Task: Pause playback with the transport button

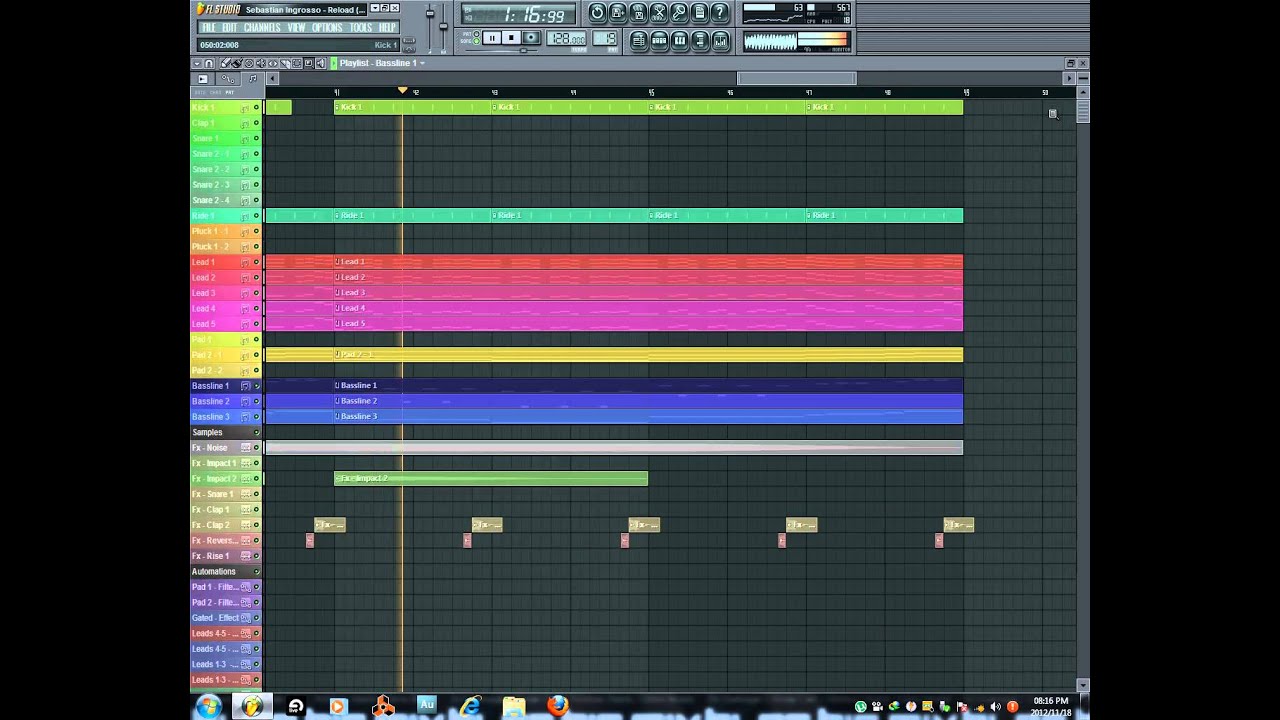Action: [492, 38]
